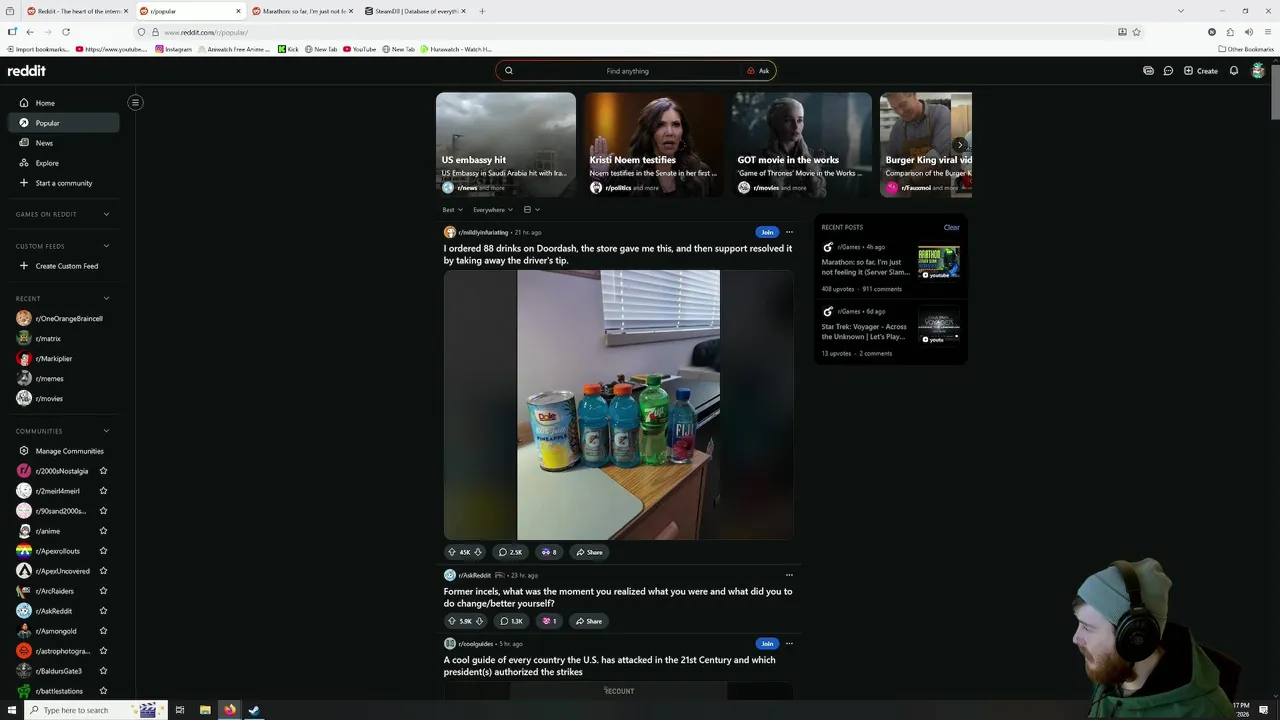This screenshot has height=720, width=1280.
Task: Open Windows Start menu
Action: point(12,710)
